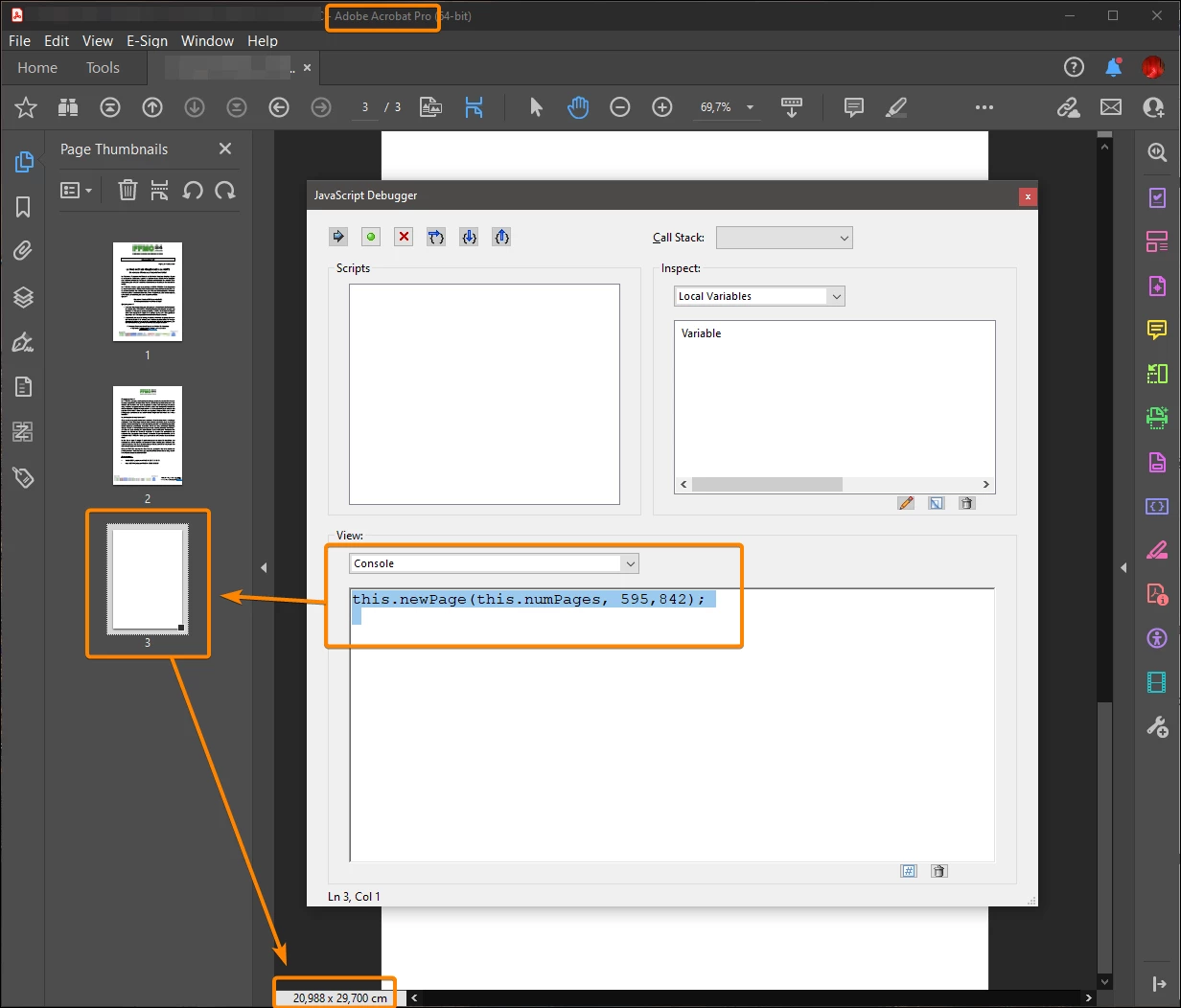Click the zoom percentage field showing 69,7%
This screenshot has width=1181, height=1008.
pyautogui.click(x=715, y=107)
